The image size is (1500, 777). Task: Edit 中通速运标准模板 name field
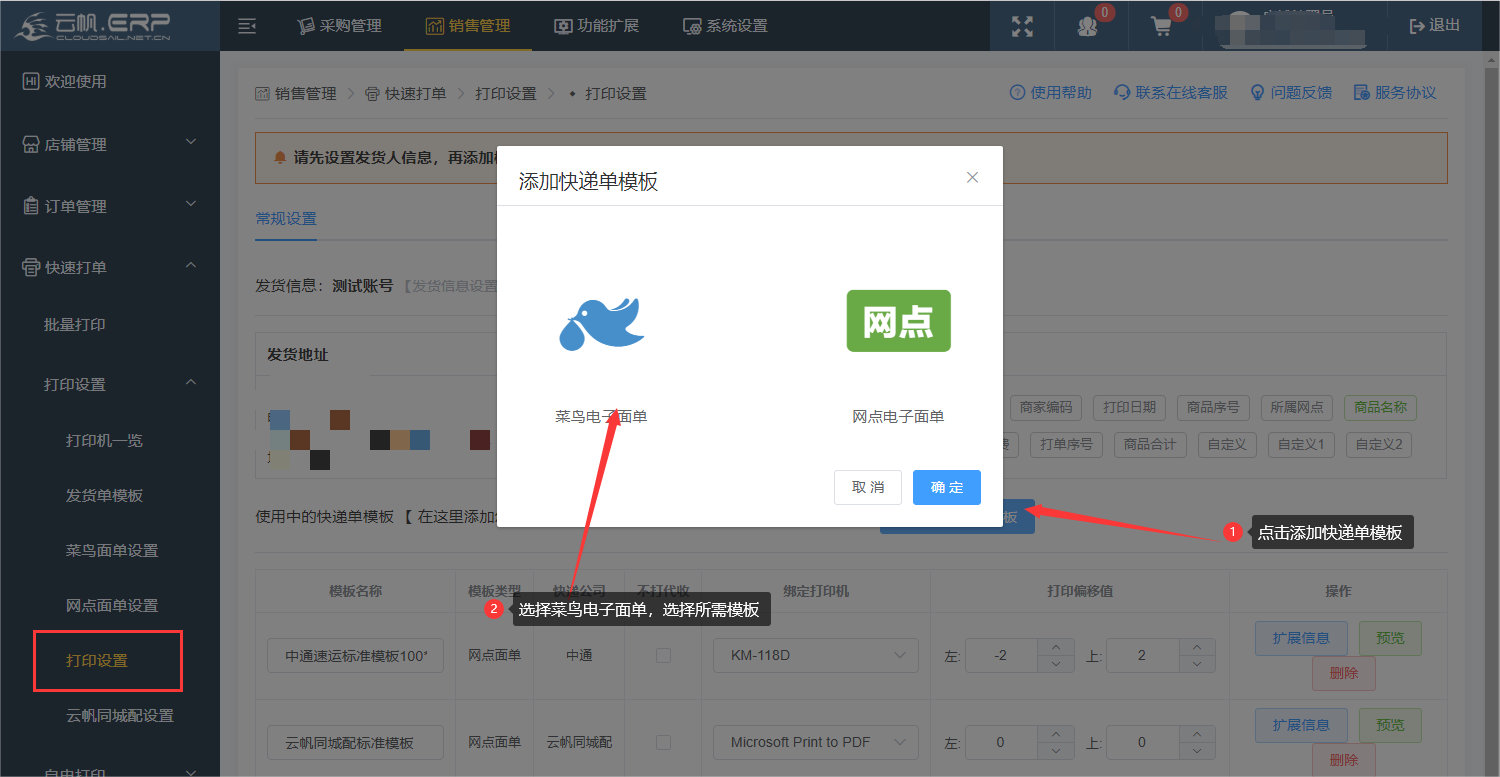[x=356, y=656]
